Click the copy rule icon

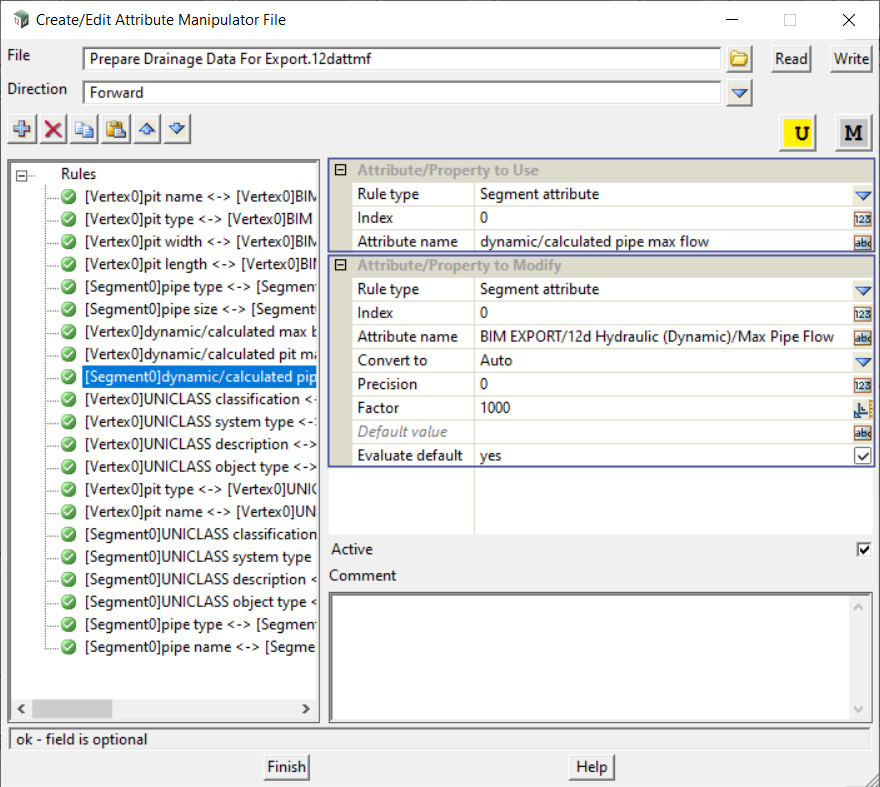tap(85, 130)
